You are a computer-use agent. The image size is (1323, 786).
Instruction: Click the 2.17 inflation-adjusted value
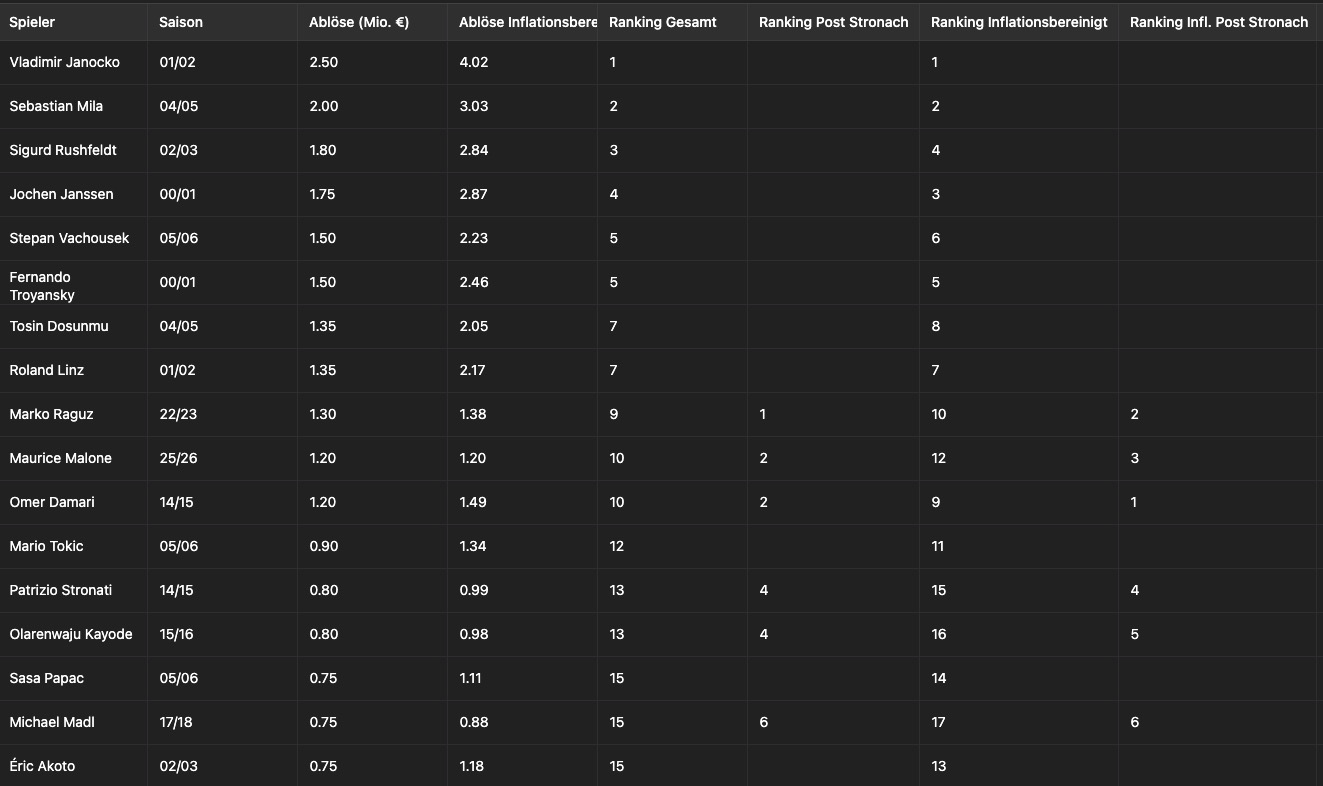pos(472,370)
